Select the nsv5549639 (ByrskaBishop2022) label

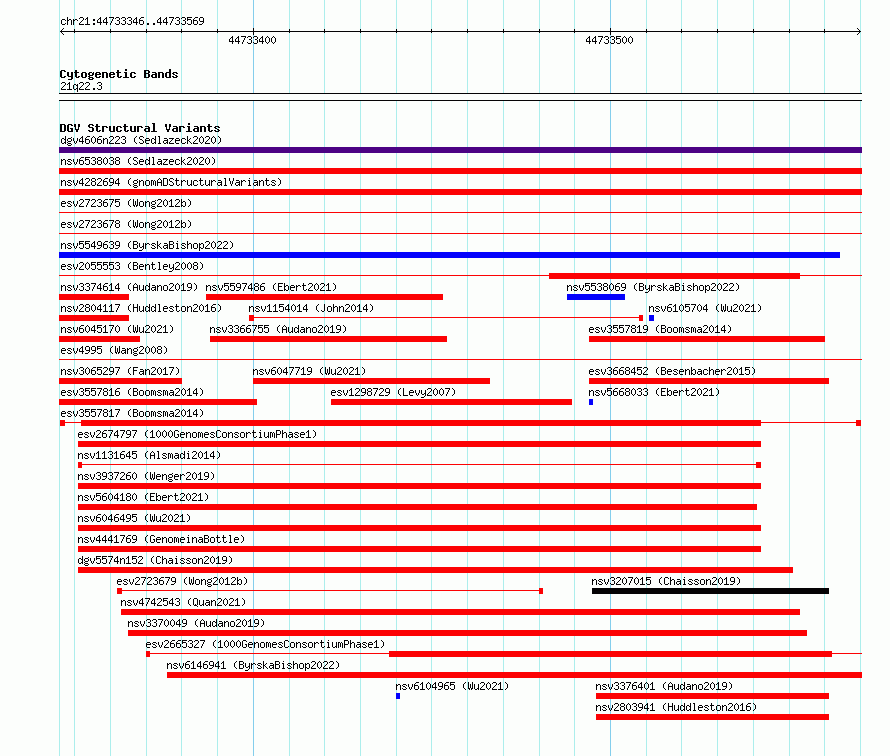147,245
